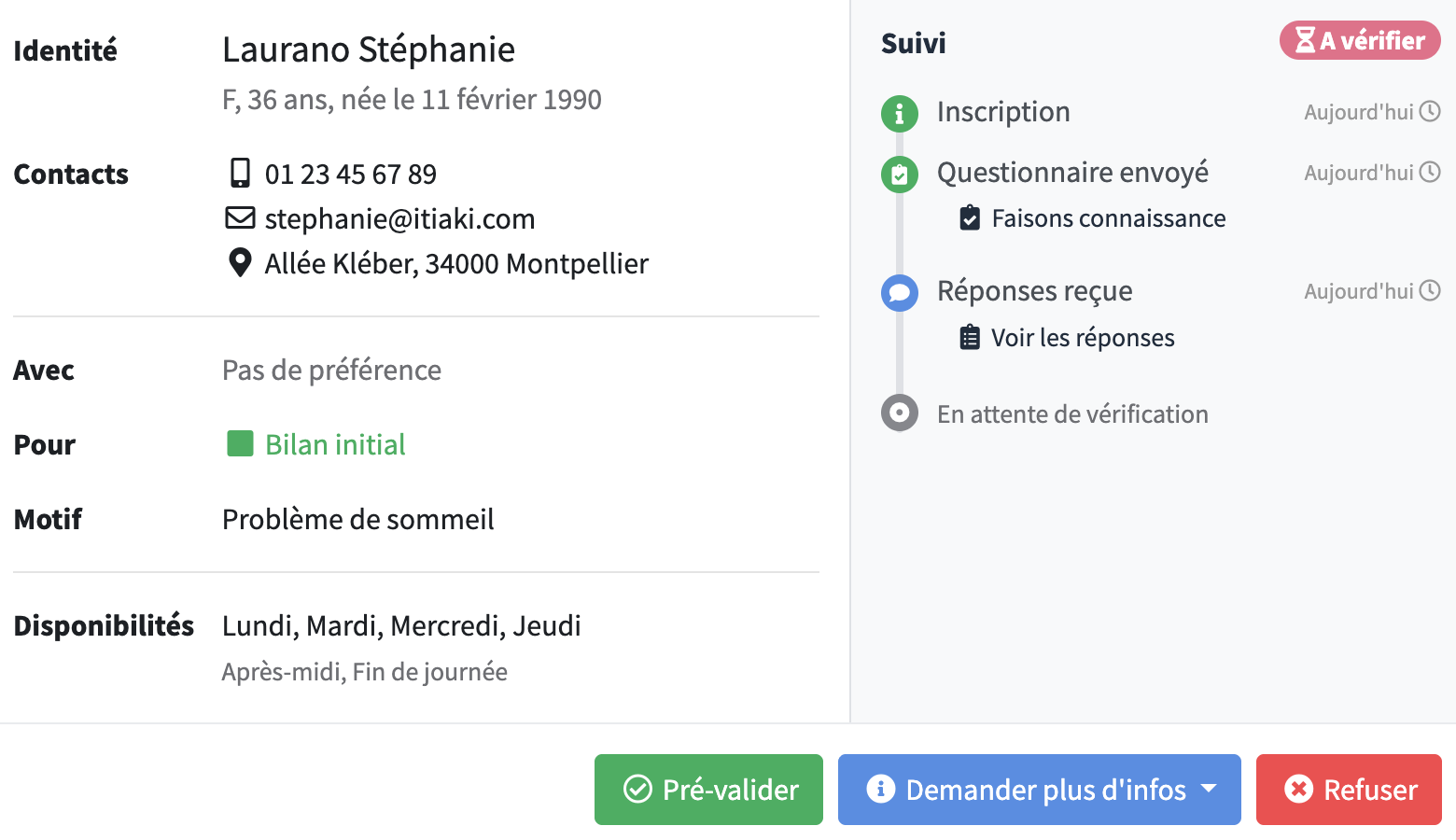The height and width of the screenshot is (840, 1456).
Task: Click the envelope icon beside the email
Action: (x=240, y=218)
